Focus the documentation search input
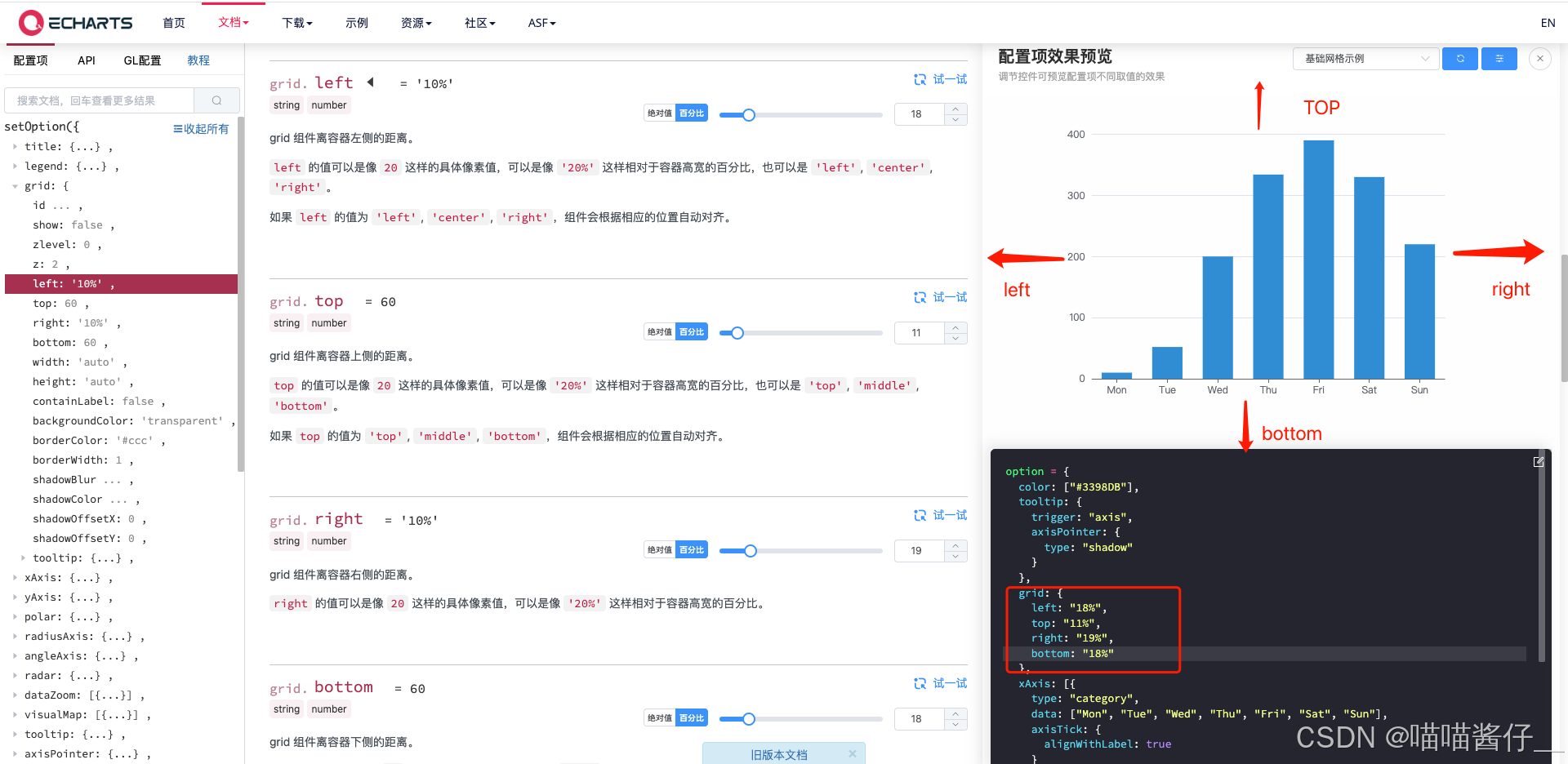 coord(100,100)
